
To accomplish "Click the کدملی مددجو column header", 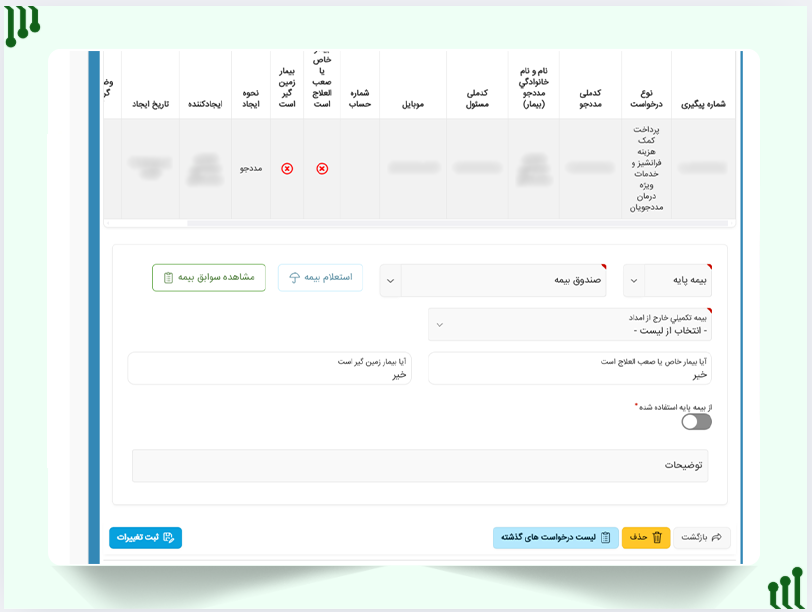I will coord(590,98).
